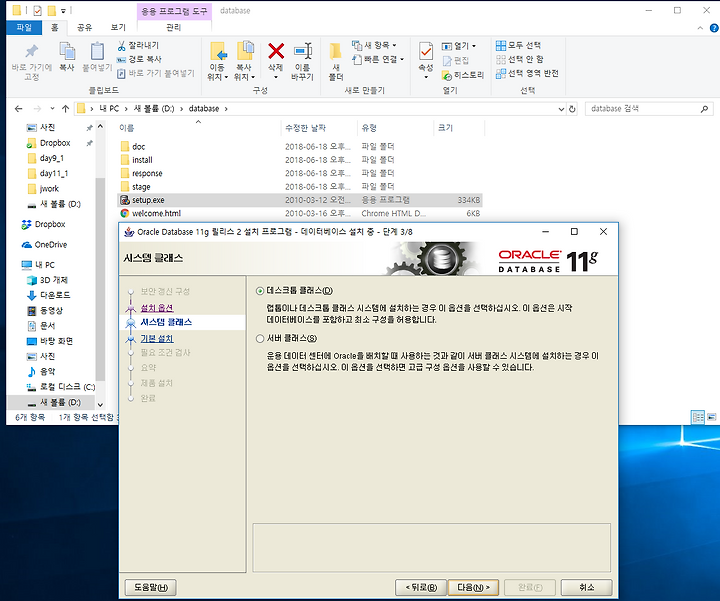The height and width of the screenshot is (601, 720).
Task: Click the Installation Option (설치 옵션) link
Action: (157, 308)
